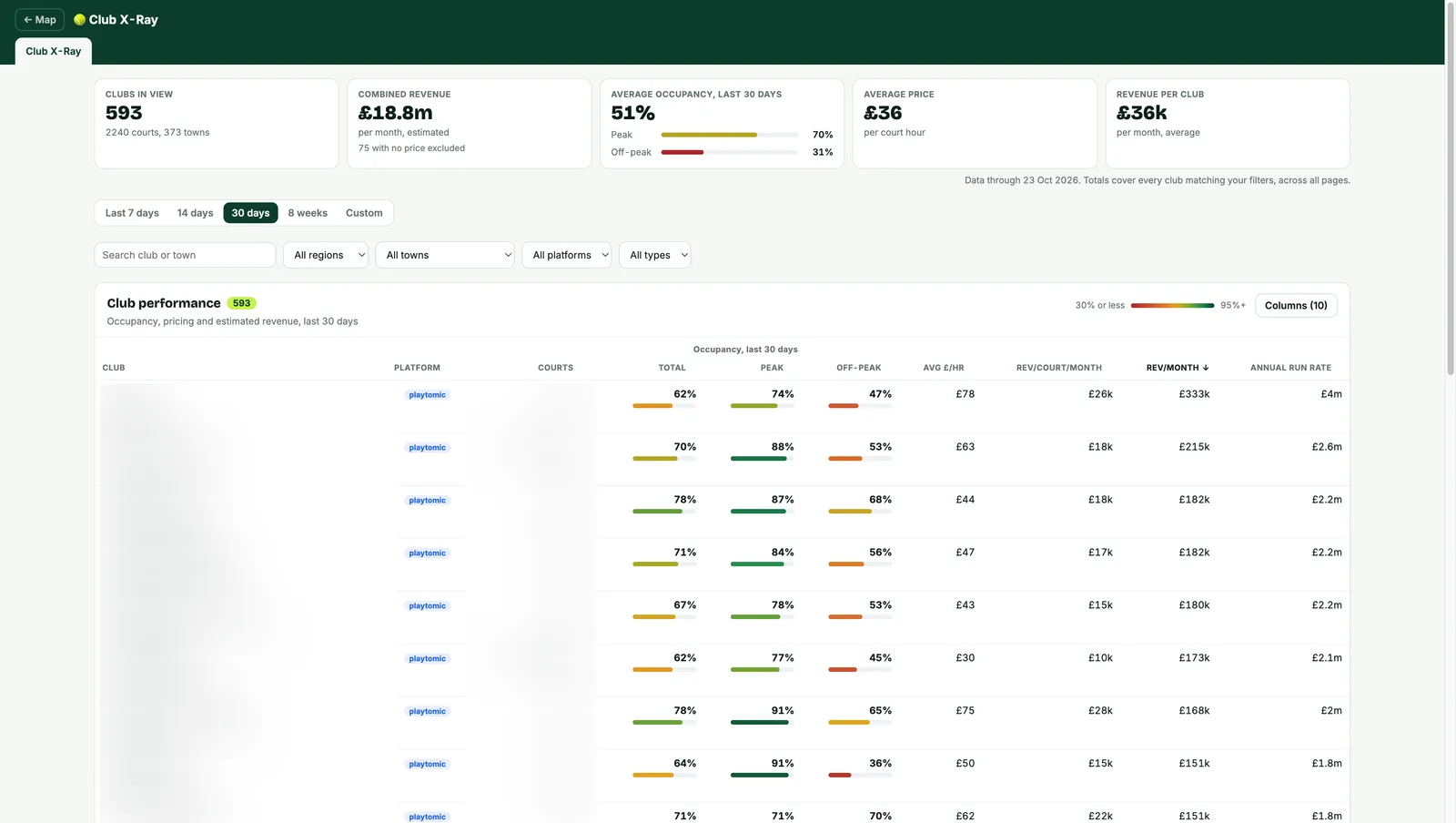Open the Club X-Ray tab
This screenshot has width=1456, height=823.
[54, 51]
